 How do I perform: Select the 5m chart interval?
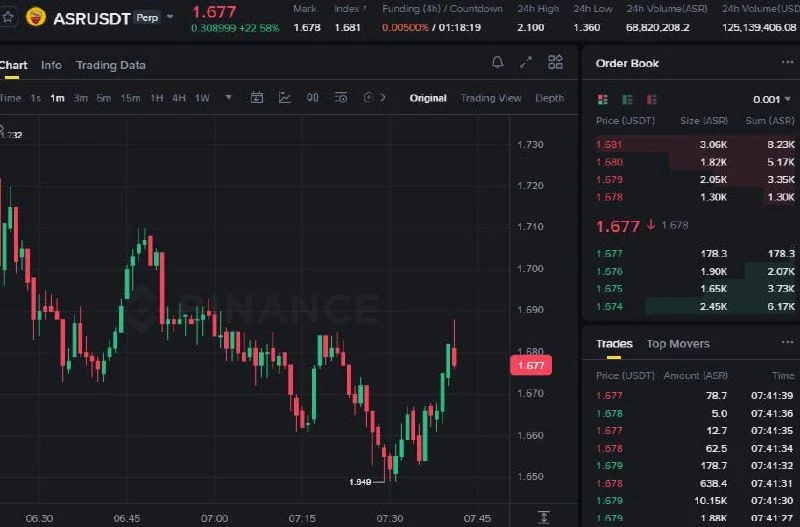pyautogui.click(x=104, y=98)
